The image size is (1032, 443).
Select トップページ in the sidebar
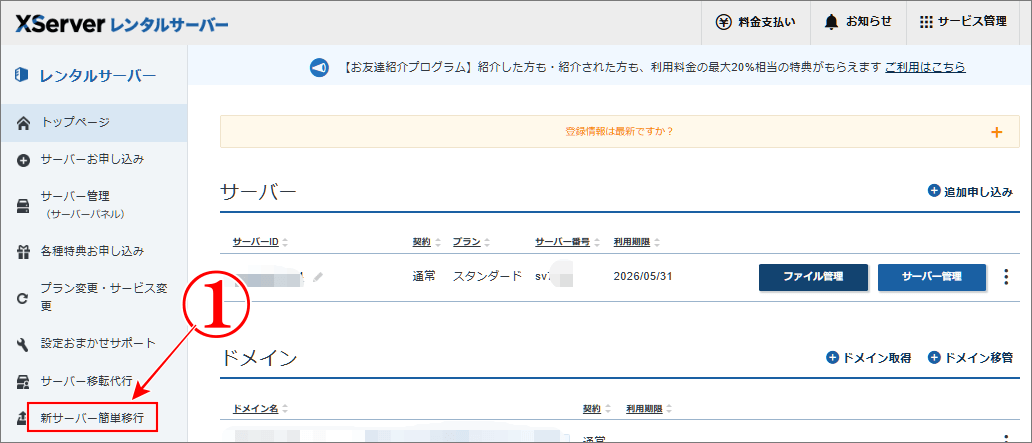(x=93, y=122)
